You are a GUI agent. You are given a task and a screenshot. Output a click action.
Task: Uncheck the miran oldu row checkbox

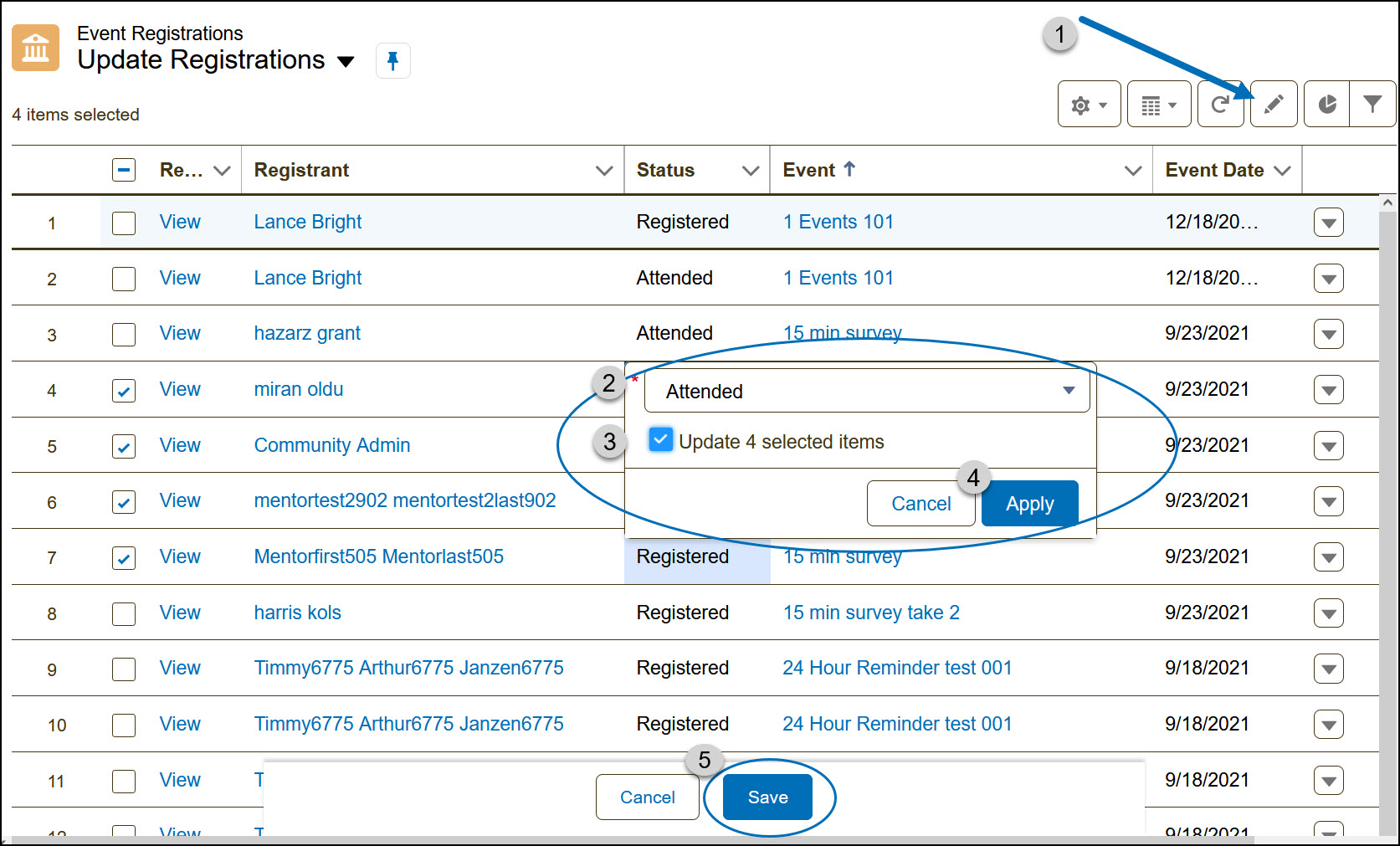124,390
